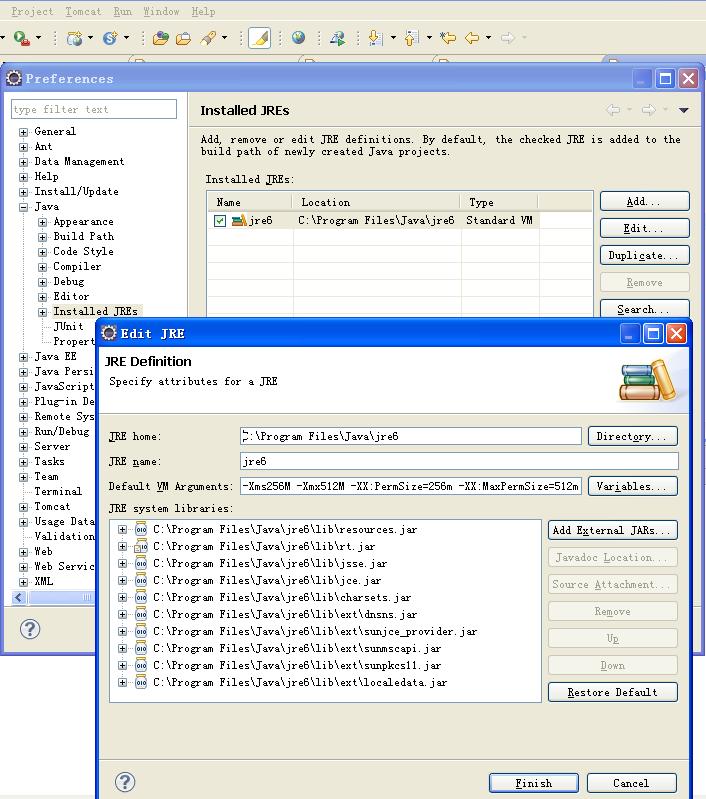Expand the sunjce_provider.jar library entry

click(122, 631)
